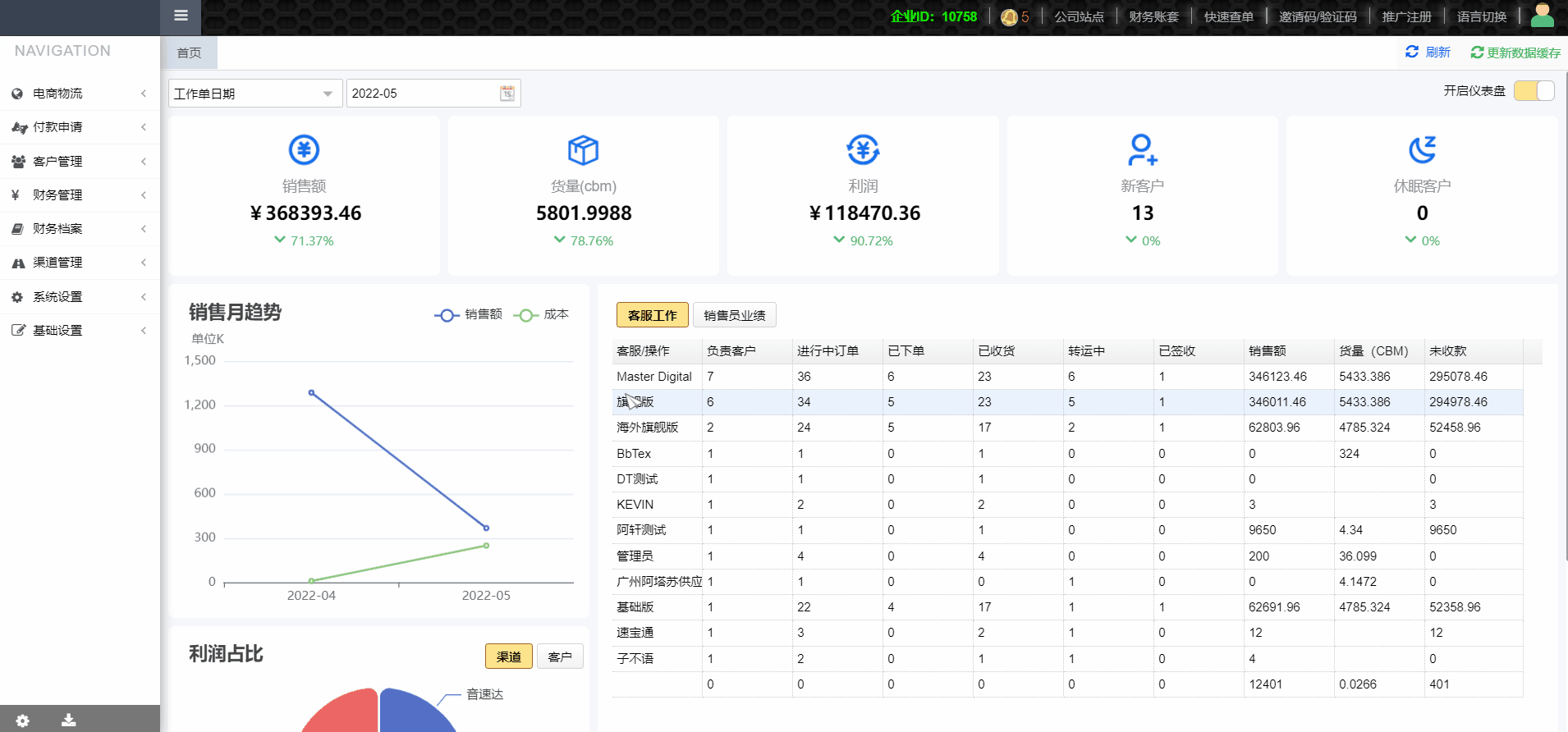Image resolution: width=1568 pixels, height=732 pixels.
Task: Click the new customer icon
Action: click(1142, 150)
